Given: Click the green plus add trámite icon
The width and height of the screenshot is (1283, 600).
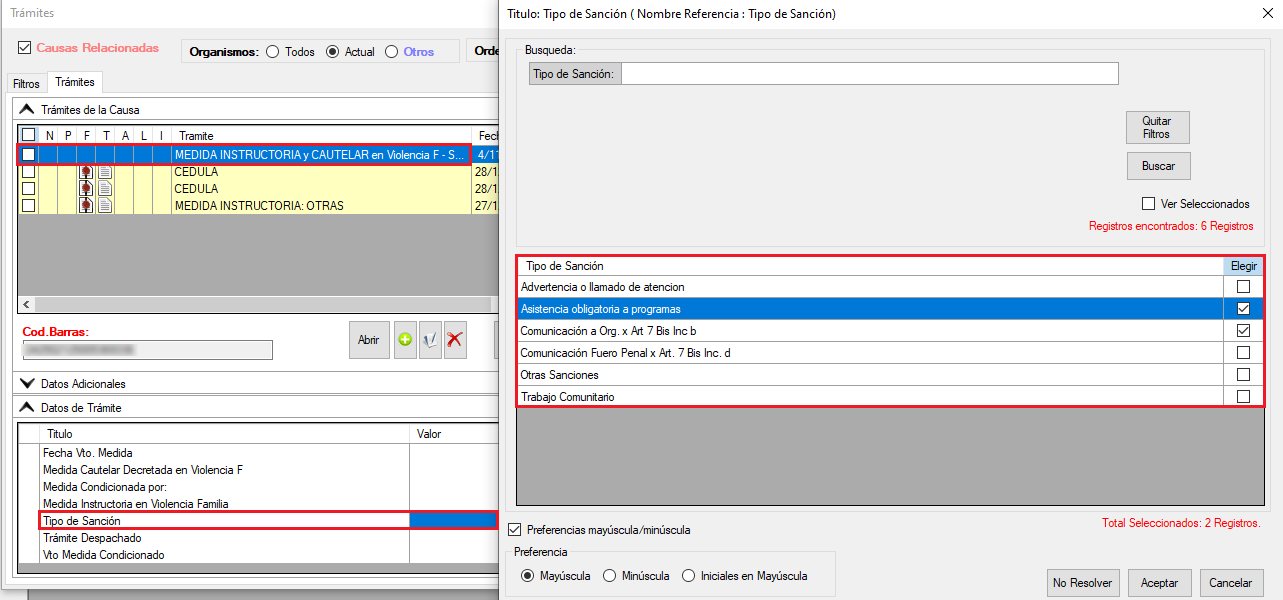Looking at the screenshot, I should [405, 340].
